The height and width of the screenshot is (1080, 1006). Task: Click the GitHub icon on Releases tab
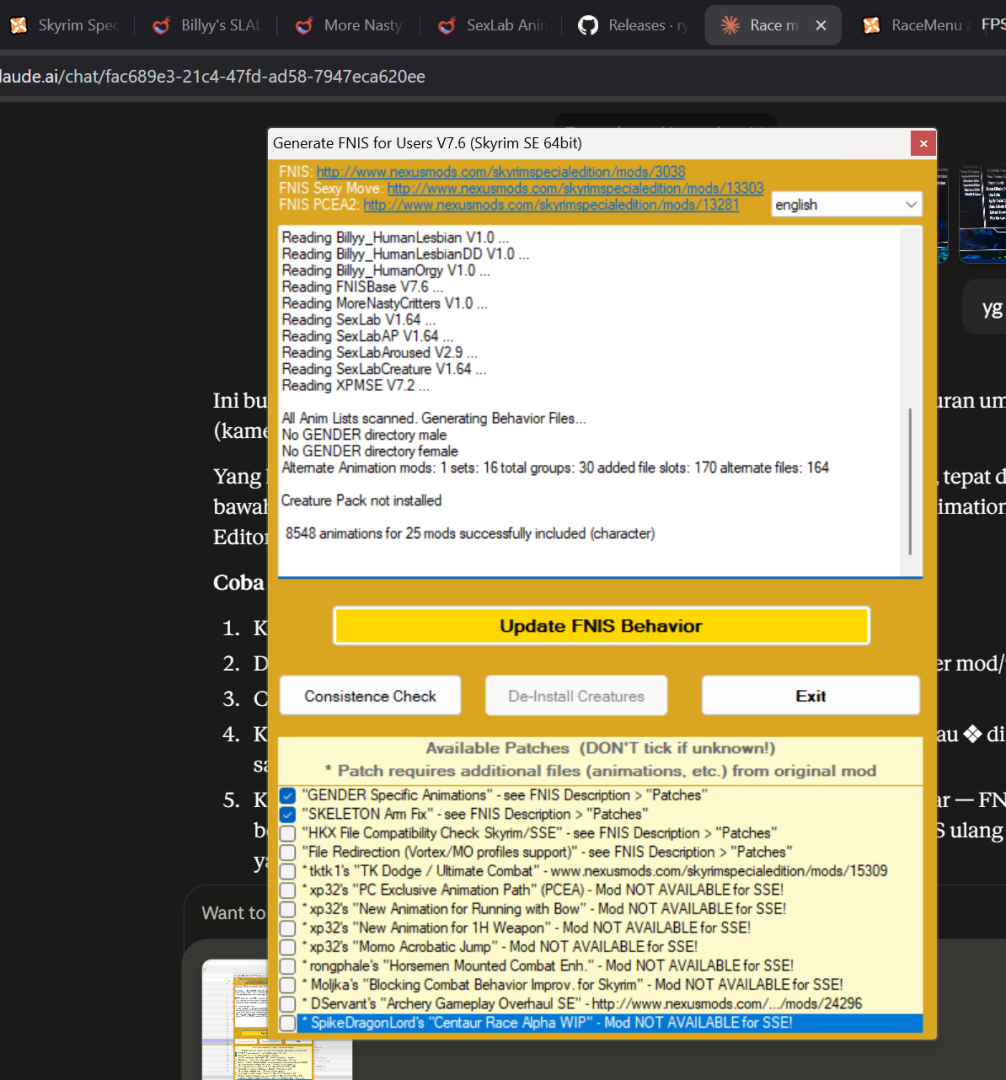tap(588, 25)
